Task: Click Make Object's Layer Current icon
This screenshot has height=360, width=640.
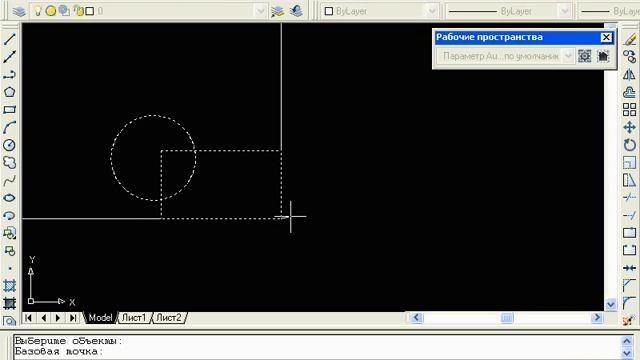Action: coord(278,11)
